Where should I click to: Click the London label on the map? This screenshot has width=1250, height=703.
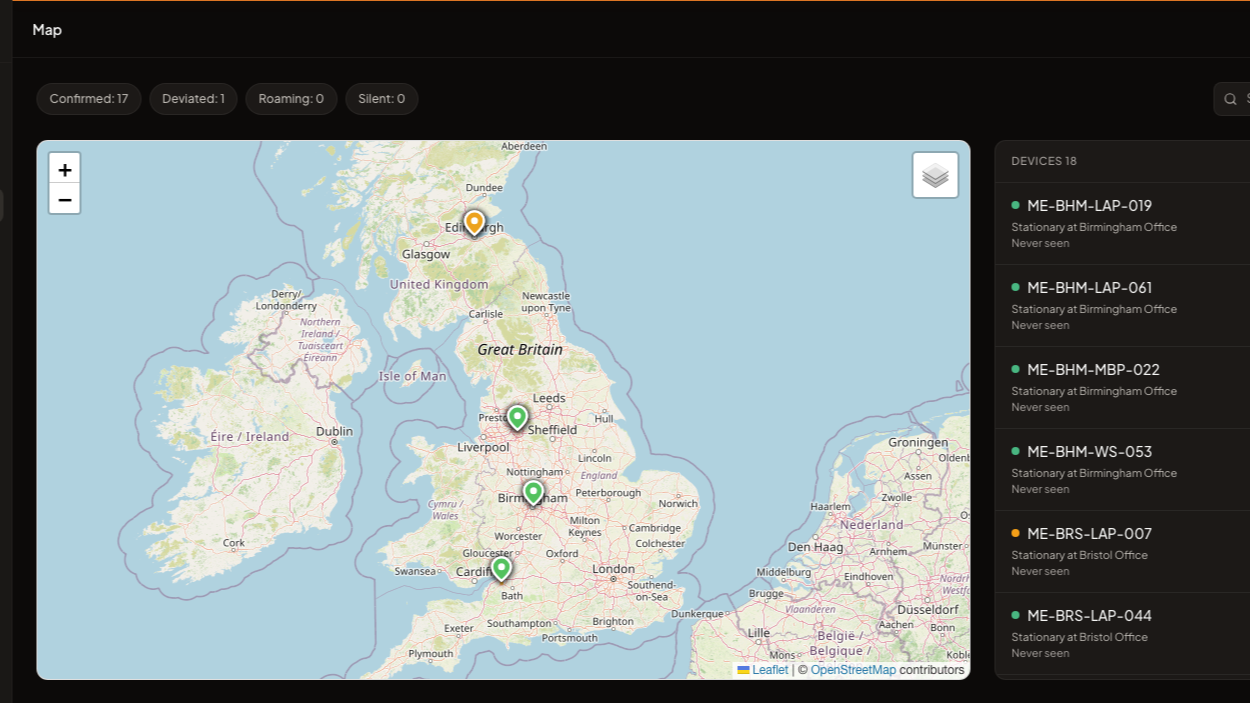(613, 569)
